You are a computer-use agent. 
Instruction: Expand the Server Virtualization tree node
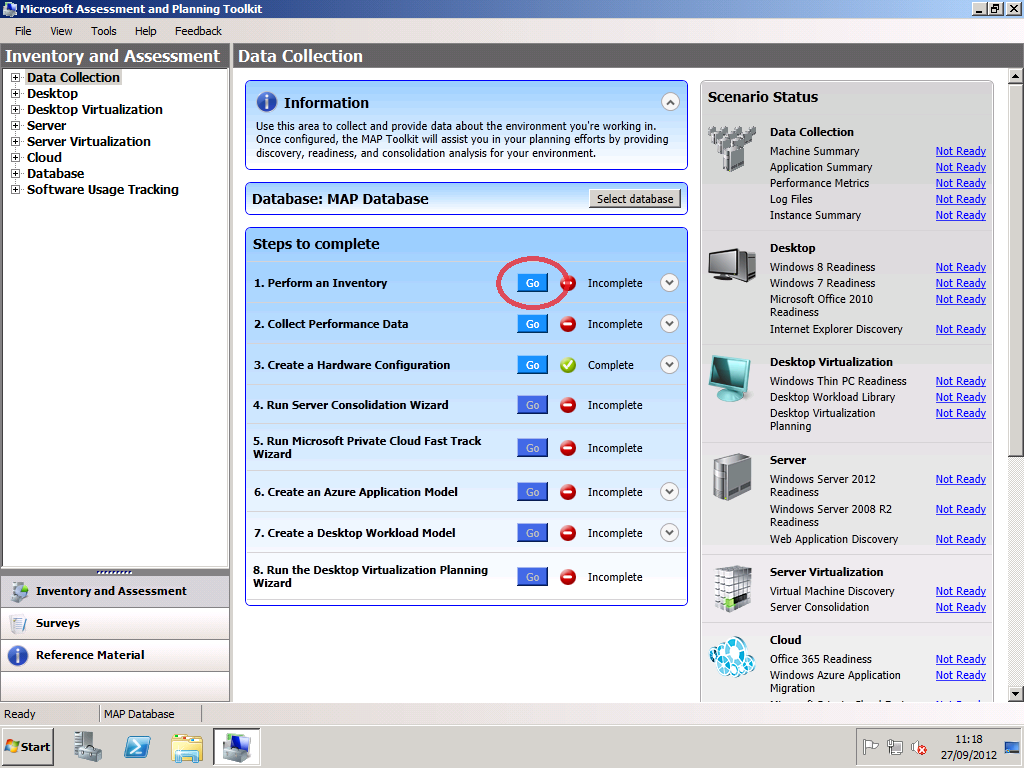pos(16,142)
